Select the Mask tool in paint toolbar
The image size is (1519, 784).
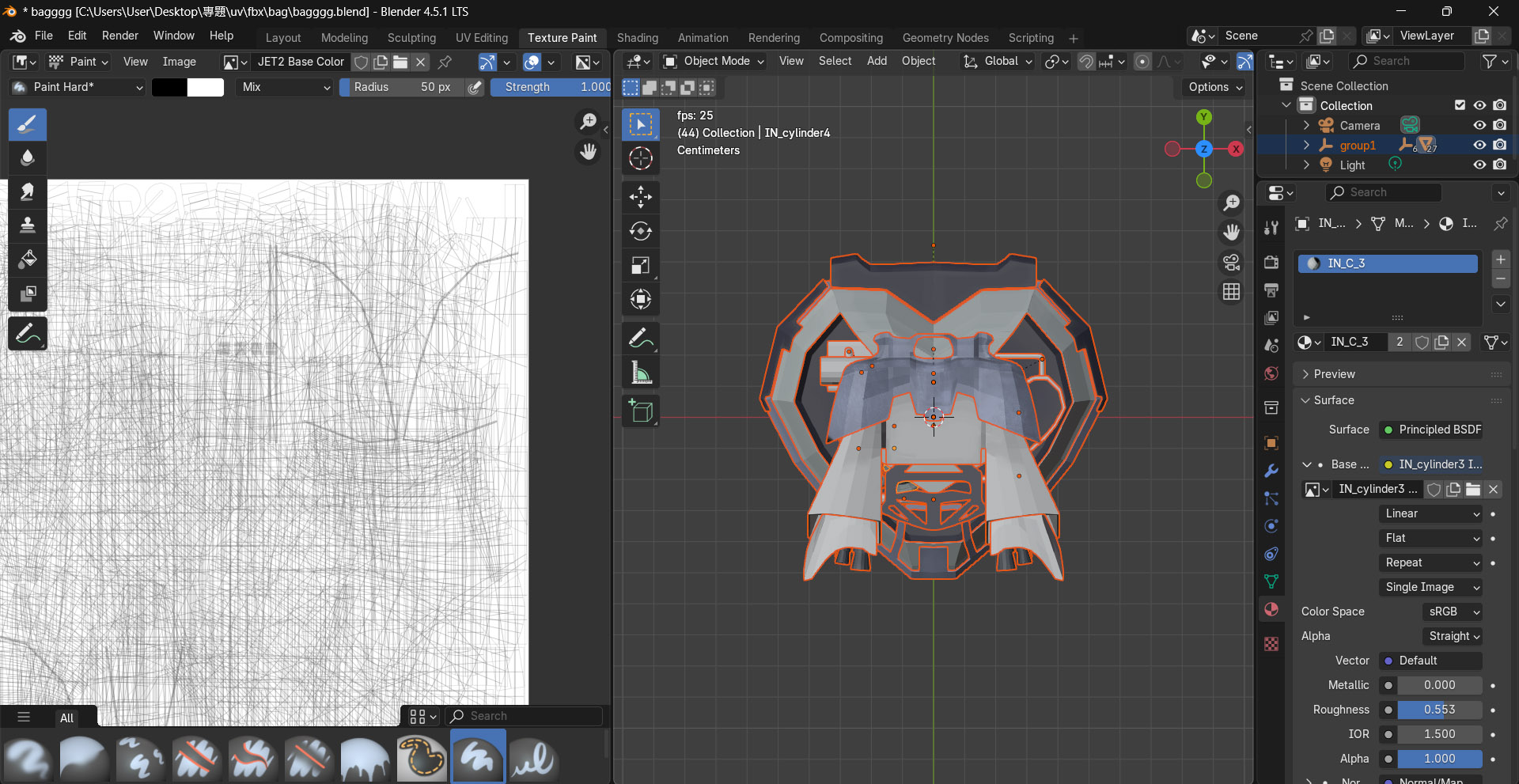pyautogui.click(x=28, y=294)
